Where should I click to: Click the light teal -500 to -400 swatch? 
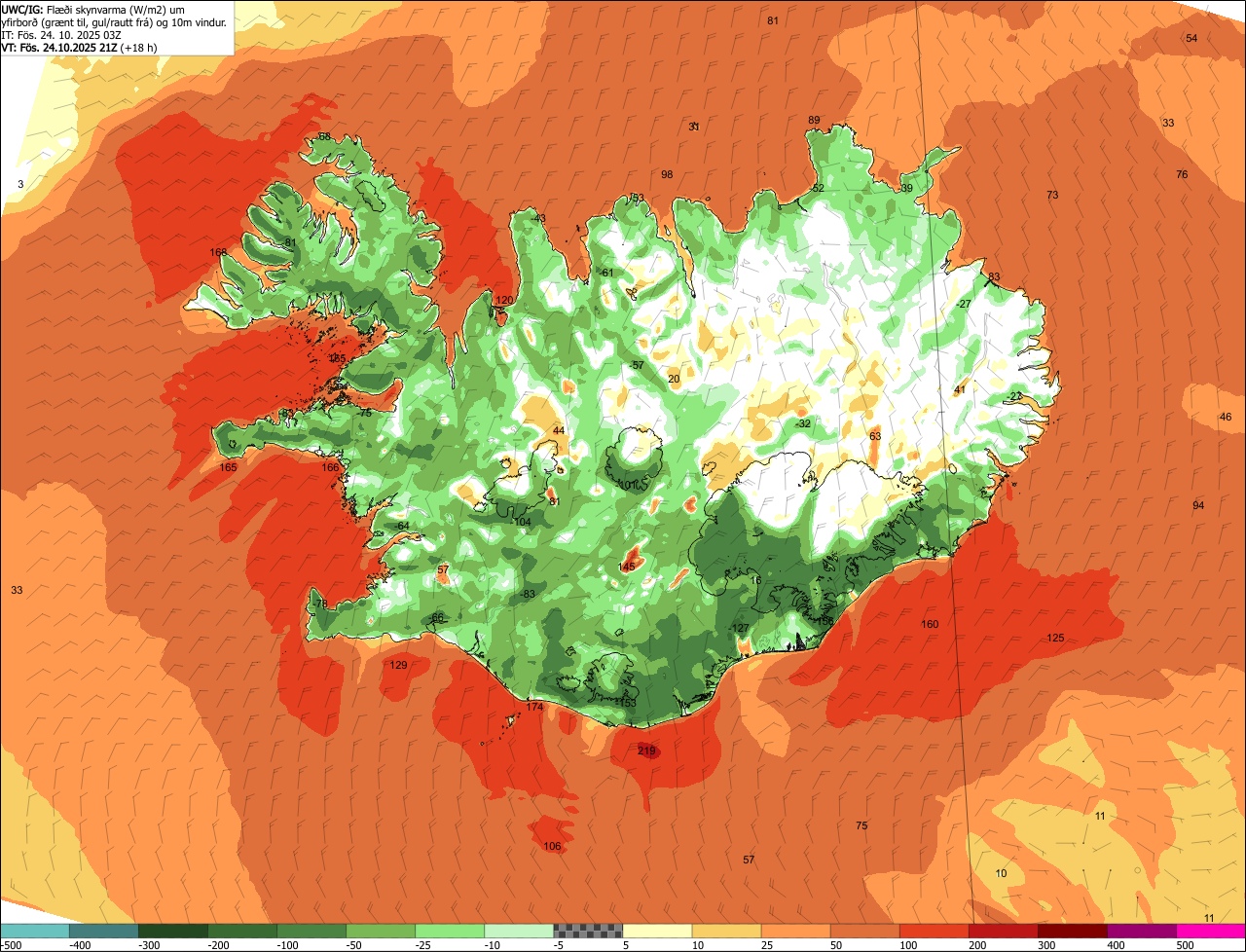coord(34,930)
